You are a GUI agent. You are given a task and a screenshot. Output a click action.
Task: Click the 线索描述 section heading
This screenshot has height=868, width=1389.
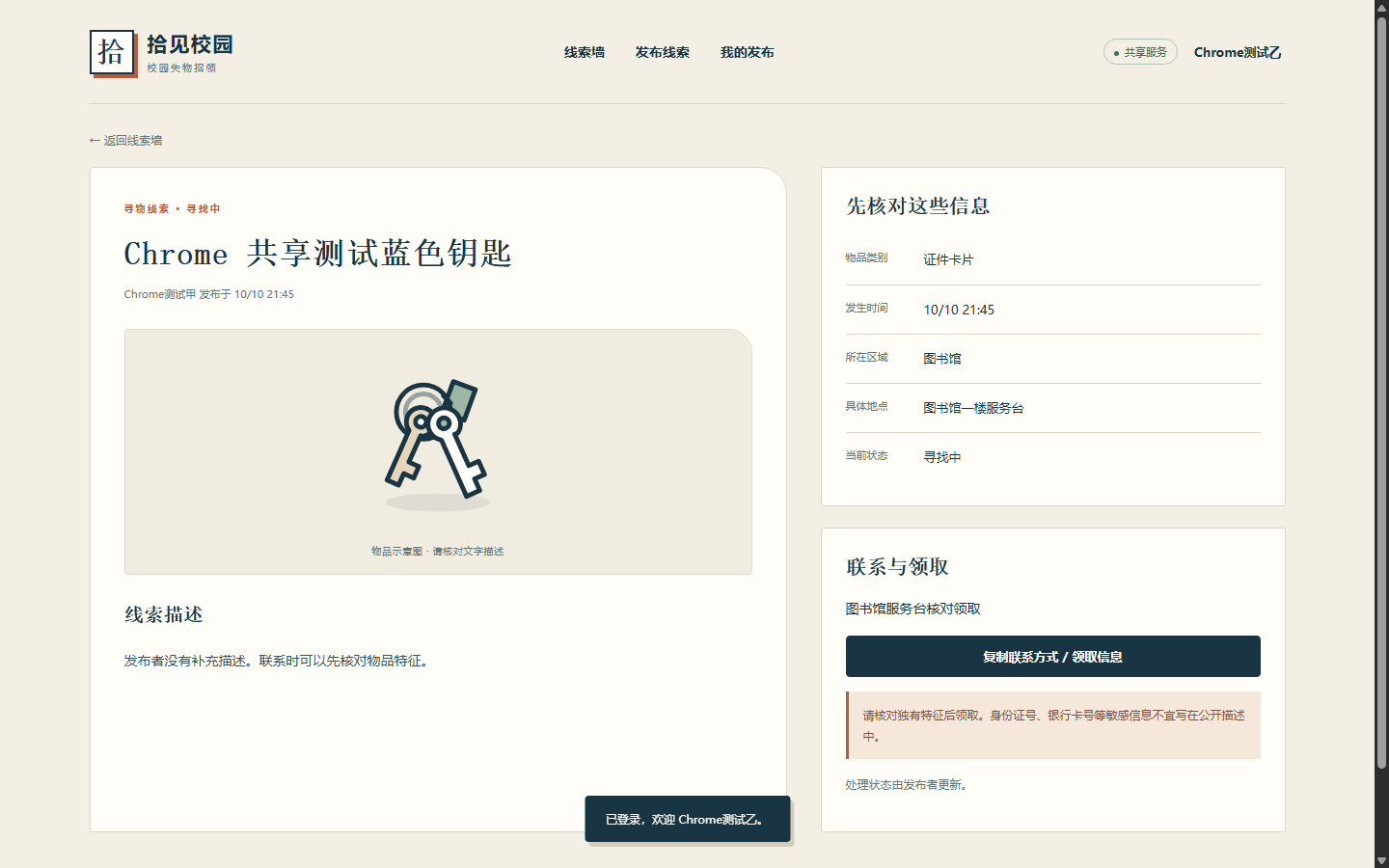tap(164, 614)
